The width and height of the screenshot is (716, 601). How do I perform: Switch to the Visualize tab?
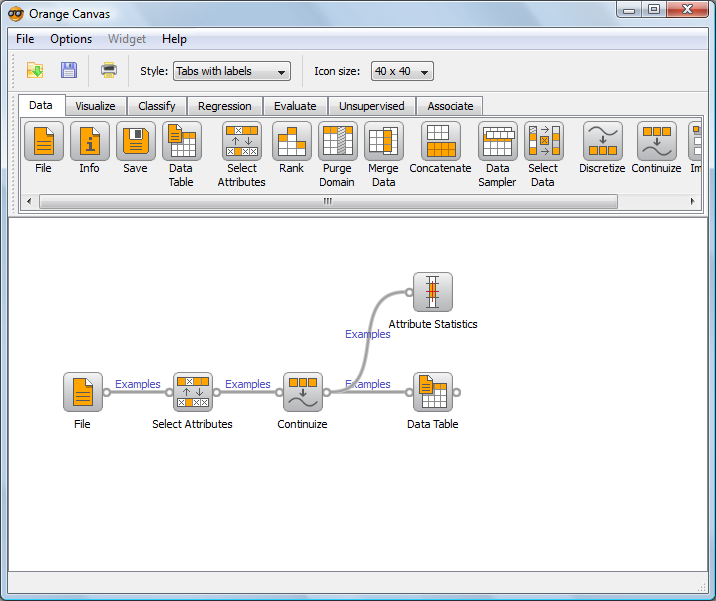95,106
